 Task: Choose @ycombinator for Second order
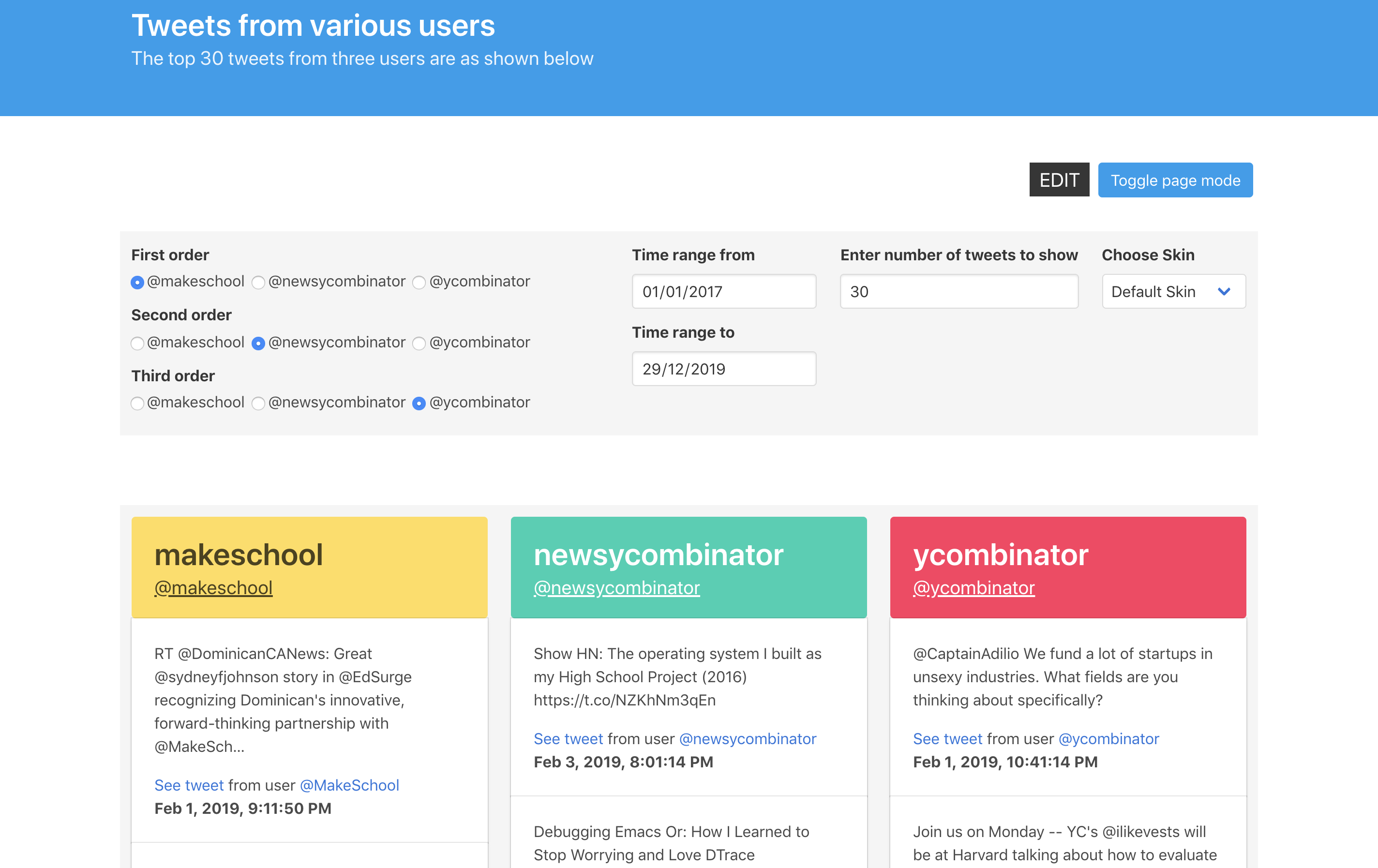point(419,344)
